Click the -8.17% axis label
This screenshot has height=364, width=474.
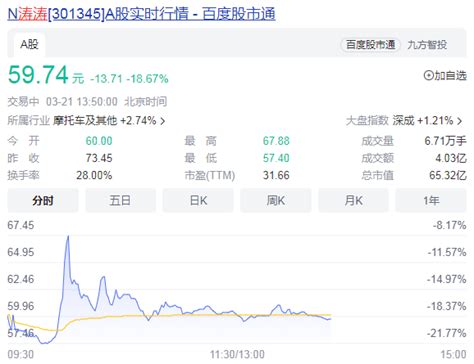click(449, 225)
